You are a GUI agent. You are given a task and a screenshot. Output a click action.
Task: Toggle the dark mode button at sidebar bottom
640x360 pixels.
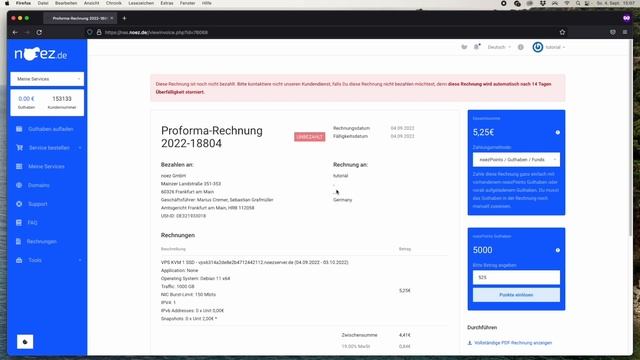pyautogui.click(x=25, y=342)
